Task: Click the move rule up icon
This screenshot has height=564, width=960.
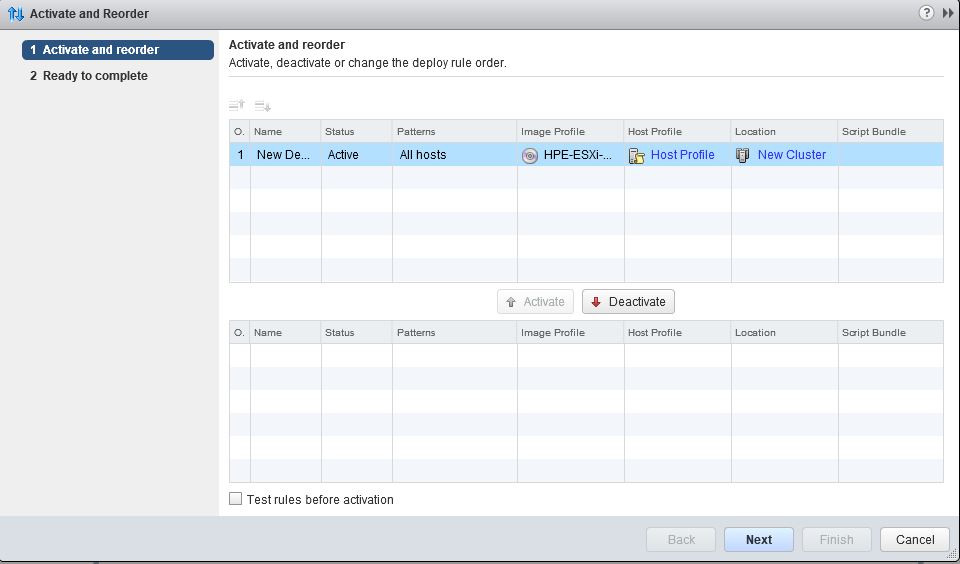Action: pyautogui.click(x=237, y=105)
